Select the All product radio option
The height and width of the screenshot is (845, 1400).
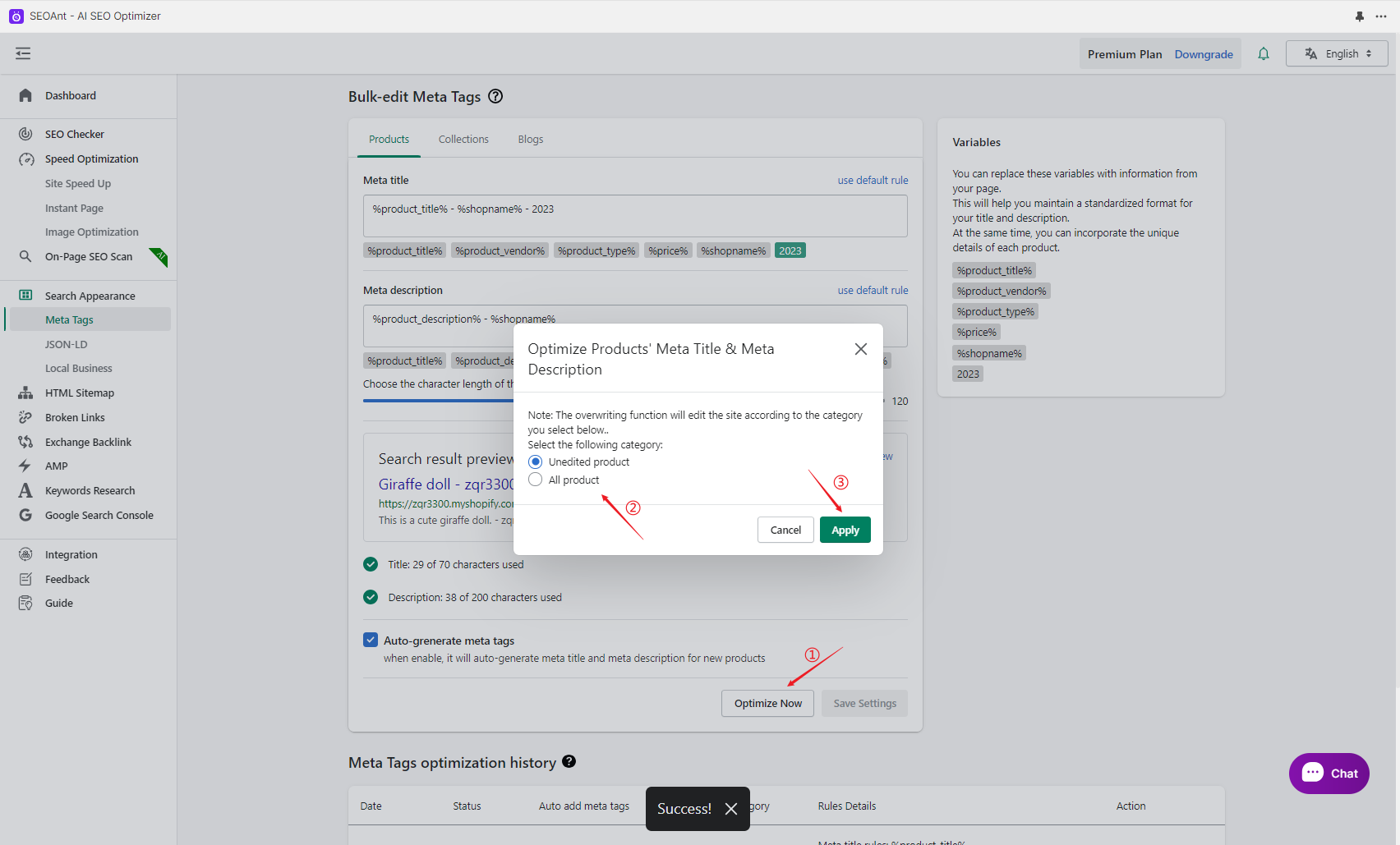(x=535, y=480)
